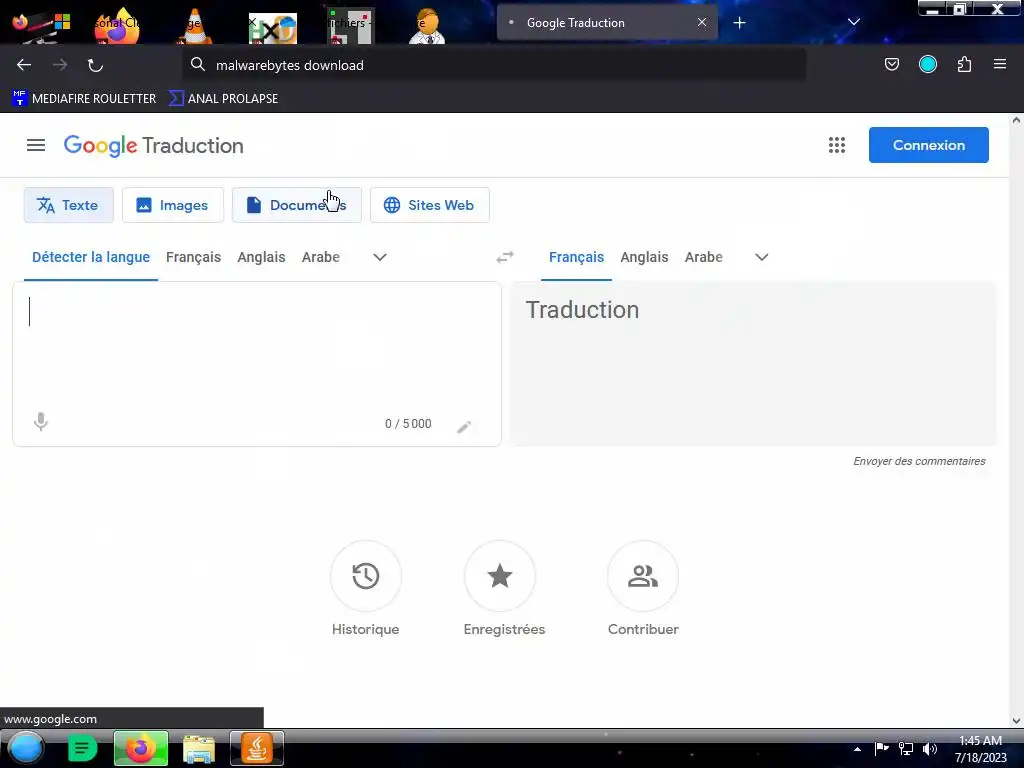Open Enregistrées saved translations
The width and height of the screenshot is (1024, 768).
500,576
